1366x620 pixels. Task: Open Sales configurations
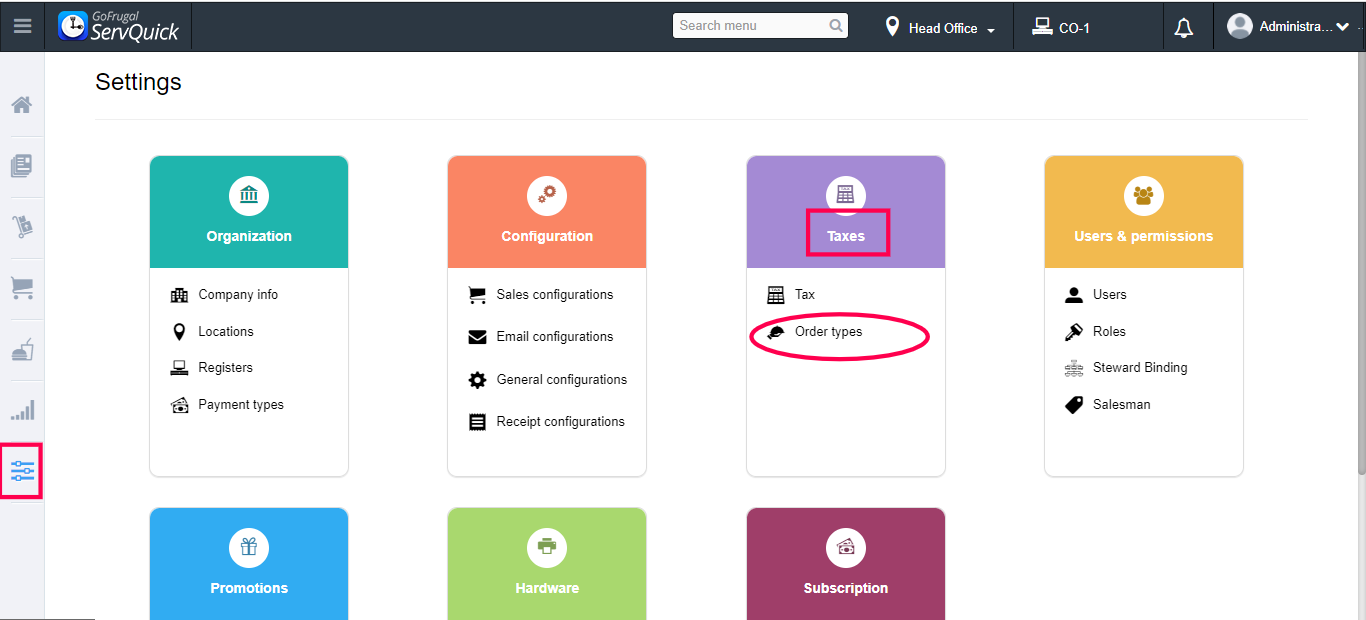[555, 295]
